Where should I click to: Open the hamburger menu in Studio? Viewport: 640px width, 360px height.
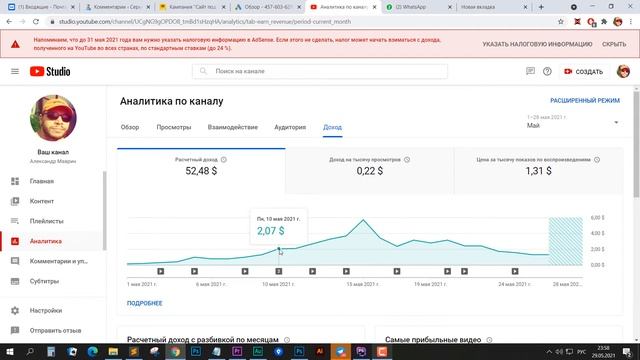15,71
